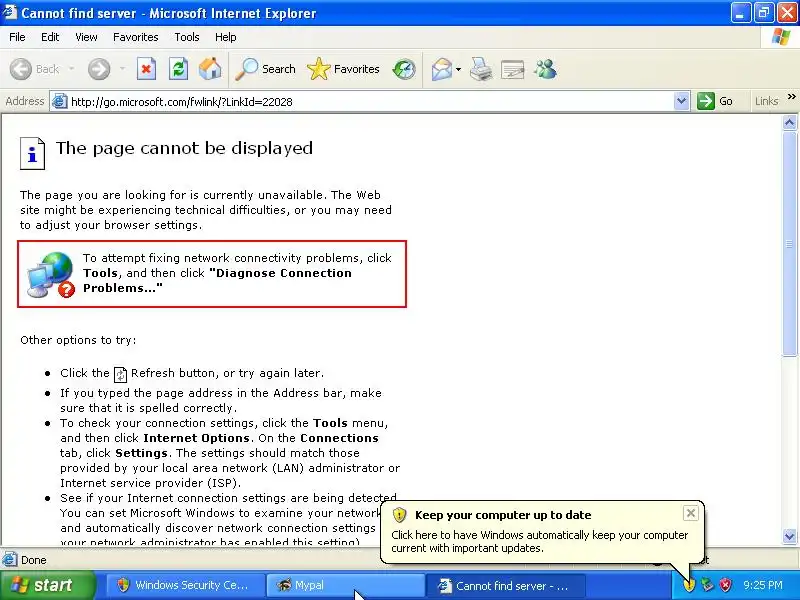
Task: Click the scrollbar up arrow
Action: tap(789, 122)
